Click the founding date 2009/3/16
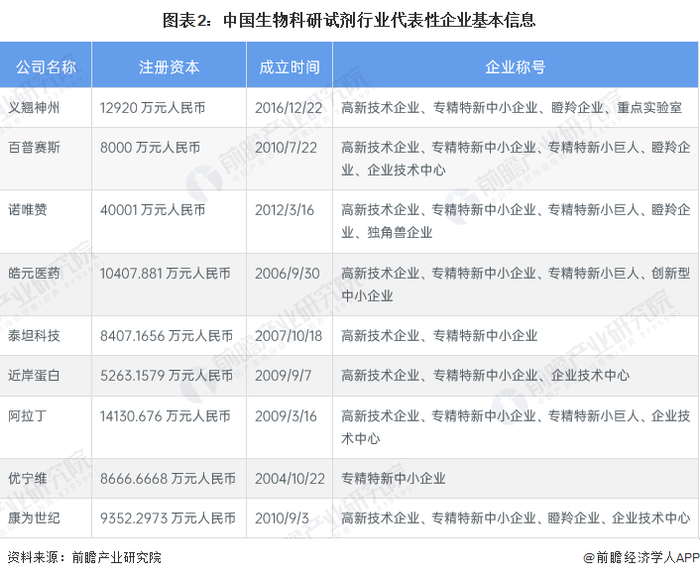The image size is (700, 578). click(x=286, y=416)
